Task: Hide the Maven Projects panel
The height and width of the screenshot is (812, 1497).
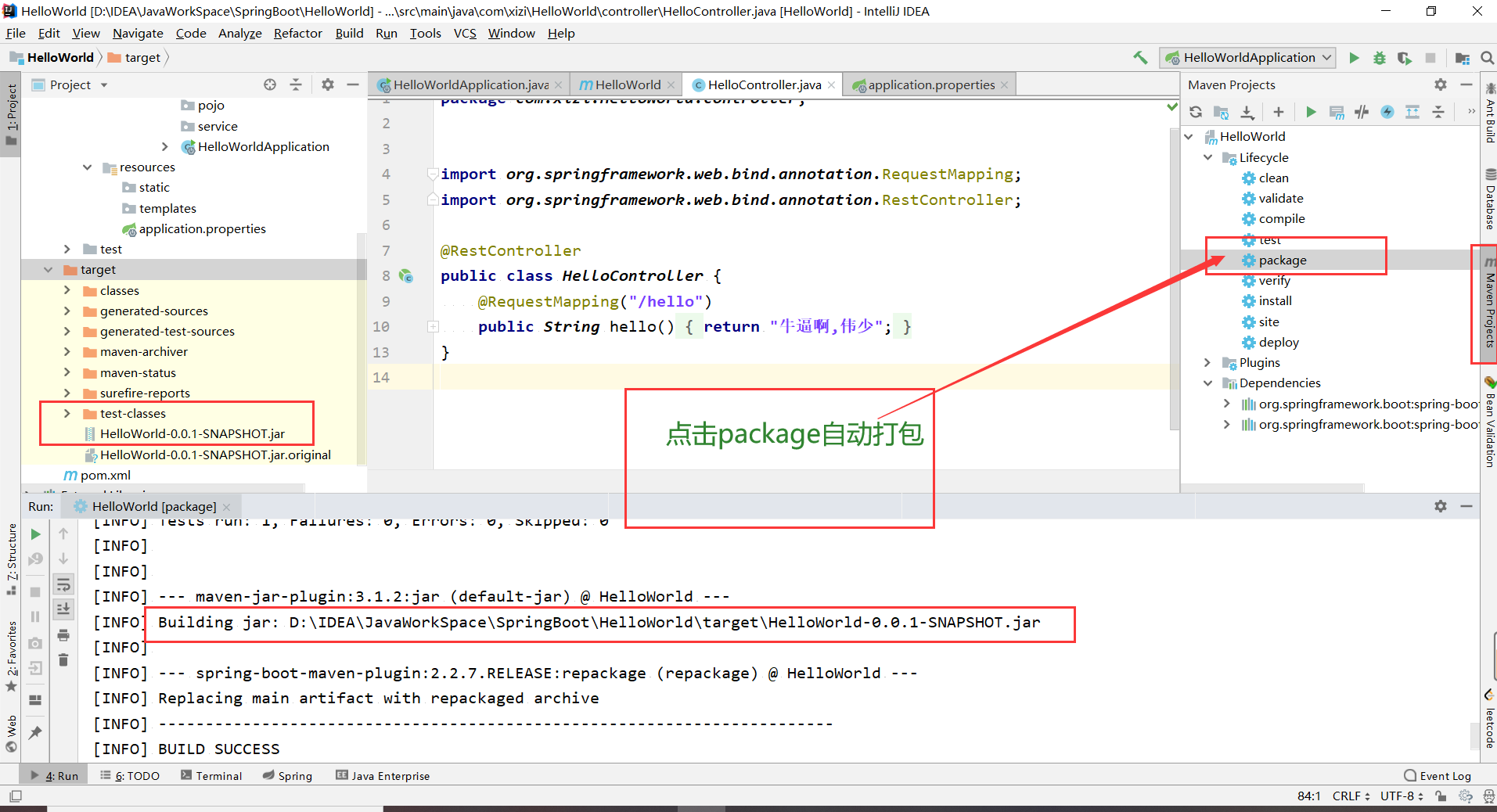Action: pos(1466,84)
